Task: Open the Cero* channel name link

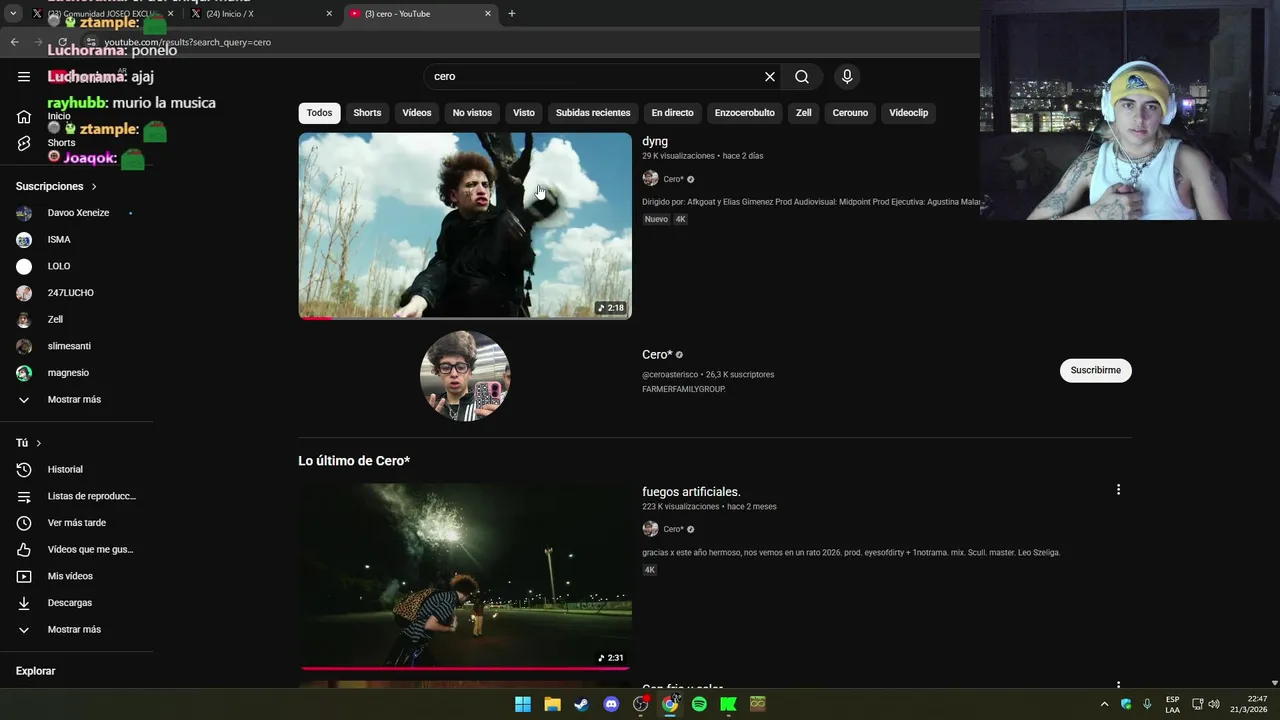Action: tap(657, 355)
